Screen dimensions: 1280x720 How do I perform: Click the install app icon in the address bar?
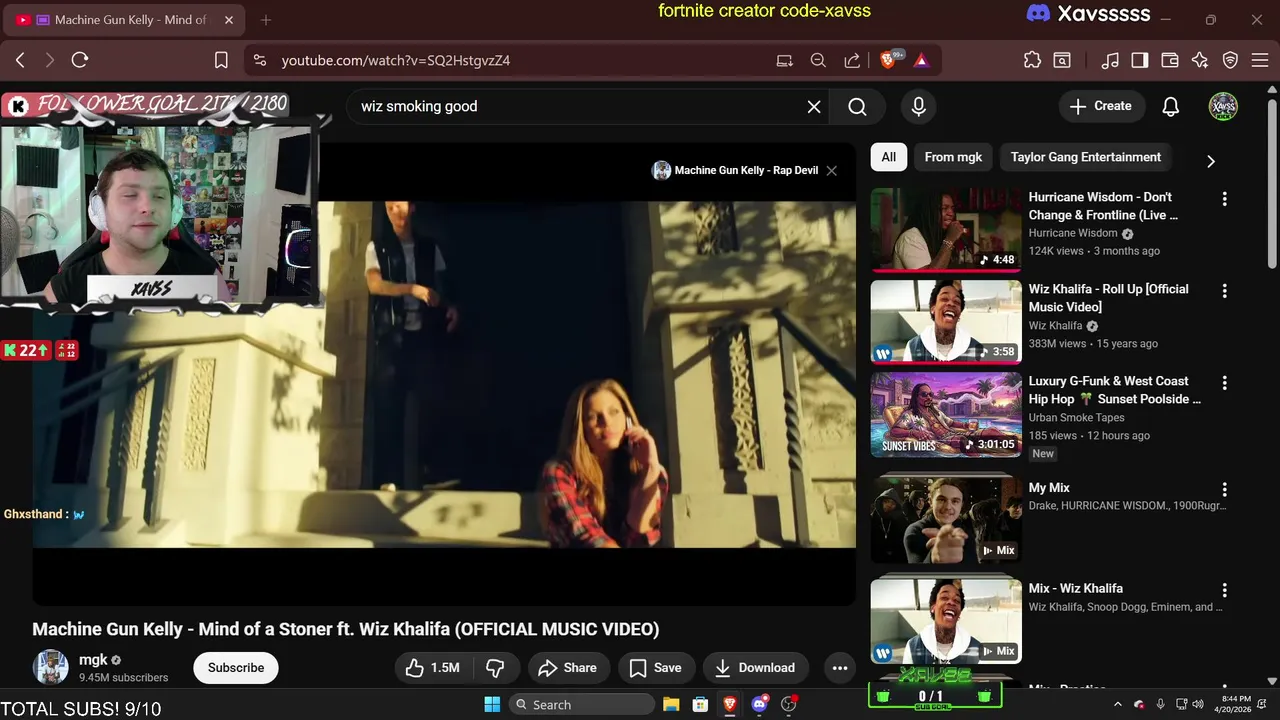pos(785,60)
